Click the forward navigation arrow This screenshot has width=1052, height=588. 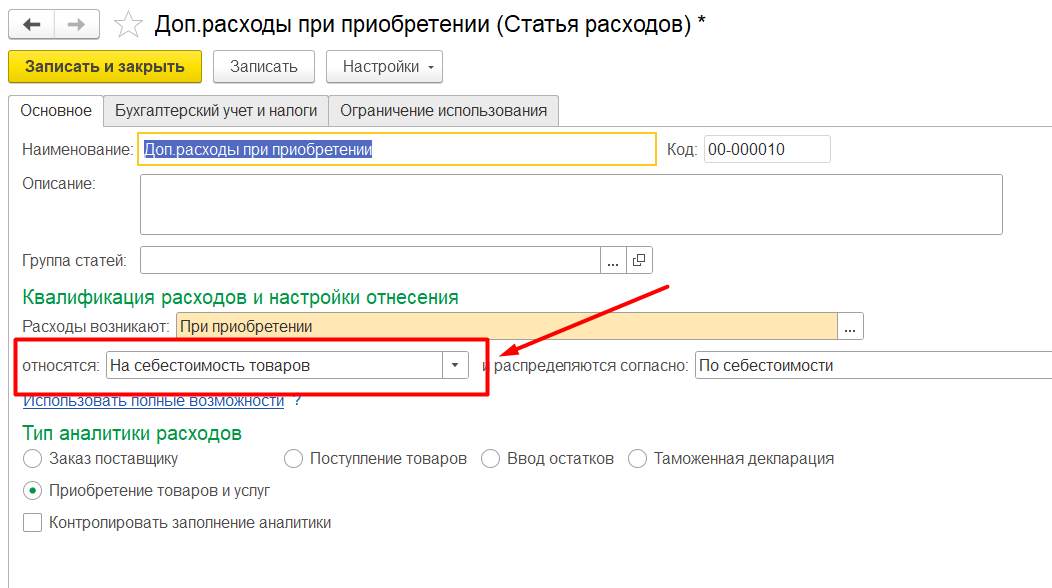point(76,24)
